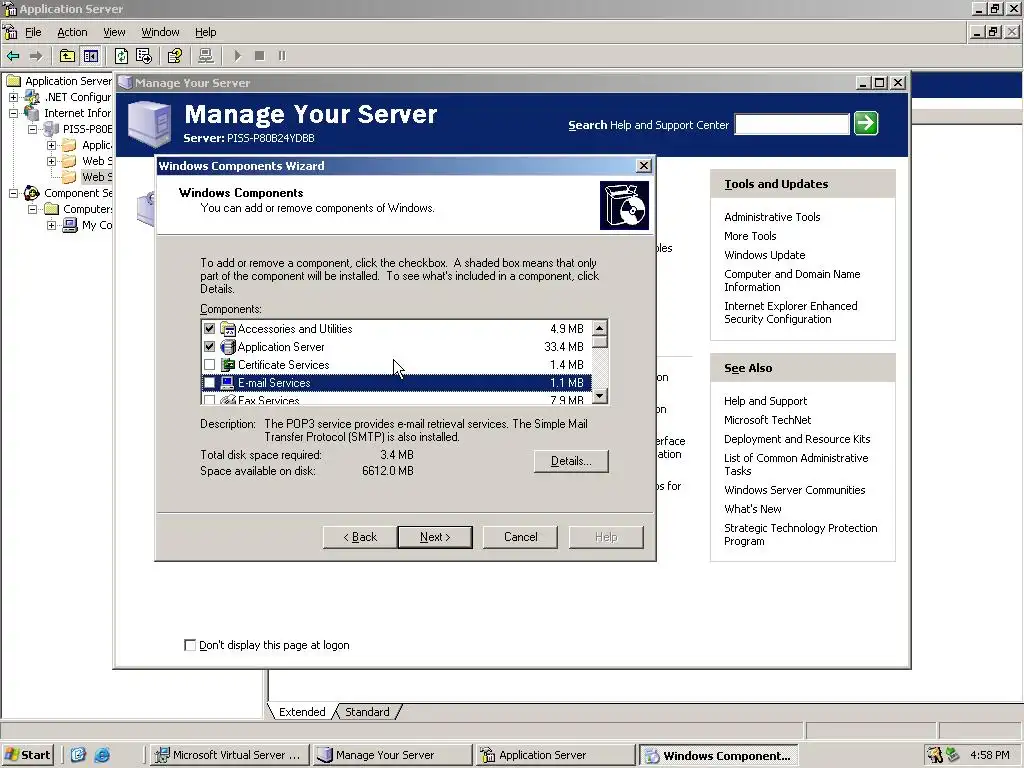Select the Computers folder icon in tree
The height and width of the screenshot is (768, 1024).
51,209
